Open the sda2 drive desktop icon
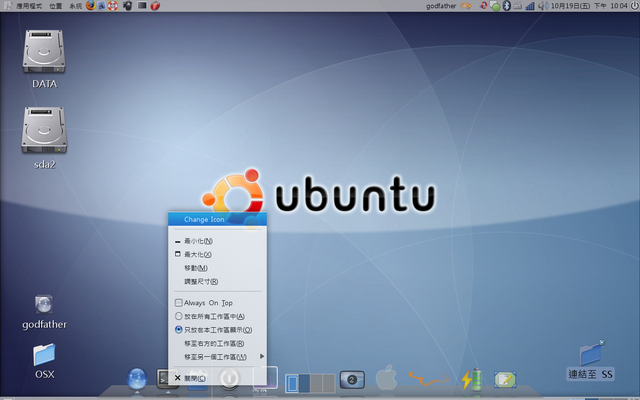Image resolution: width=640 pixels, height=400 pixels. pos(44,130)
